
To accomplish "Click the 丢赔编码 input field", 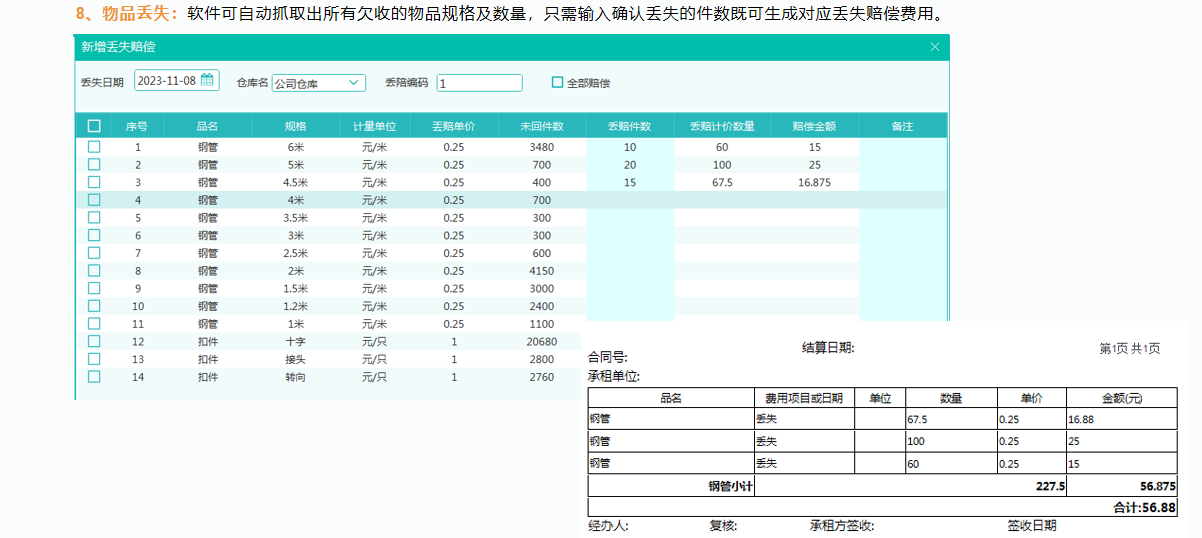I will (x=479, y=83).
